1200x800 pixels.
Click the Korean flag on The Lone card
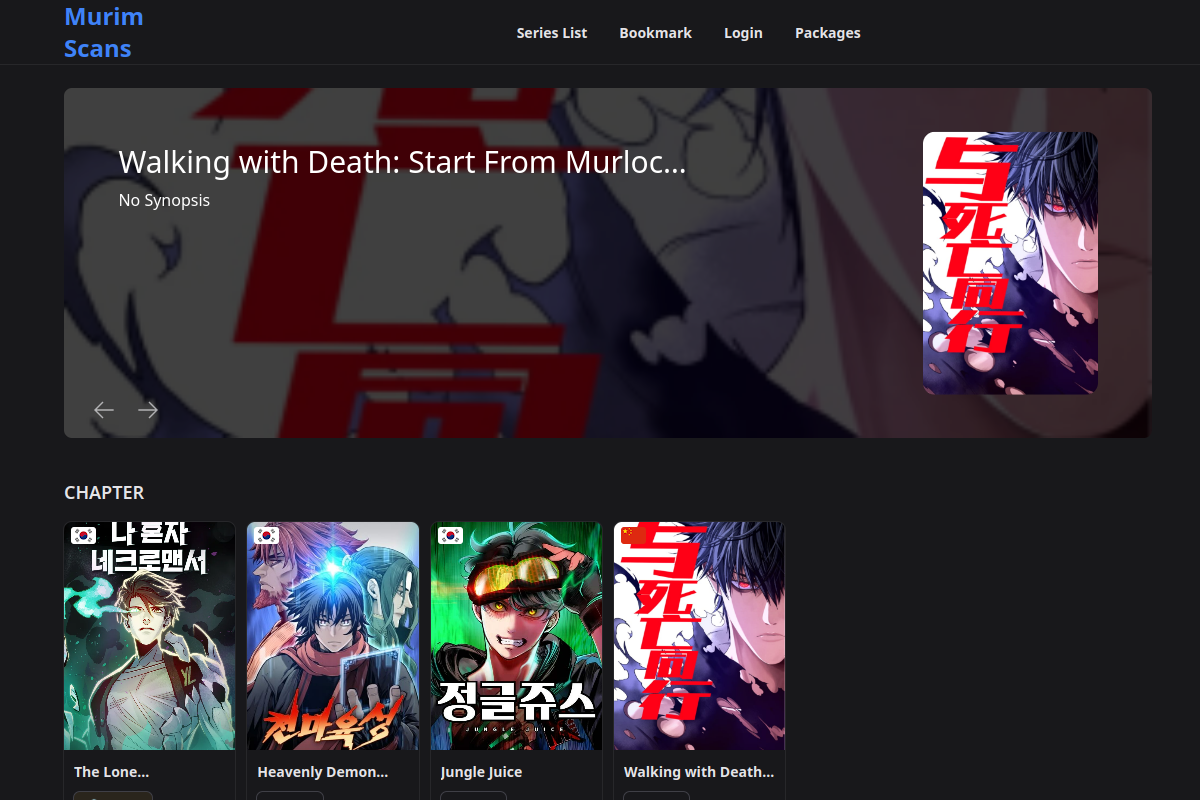(x=83, y=535)
